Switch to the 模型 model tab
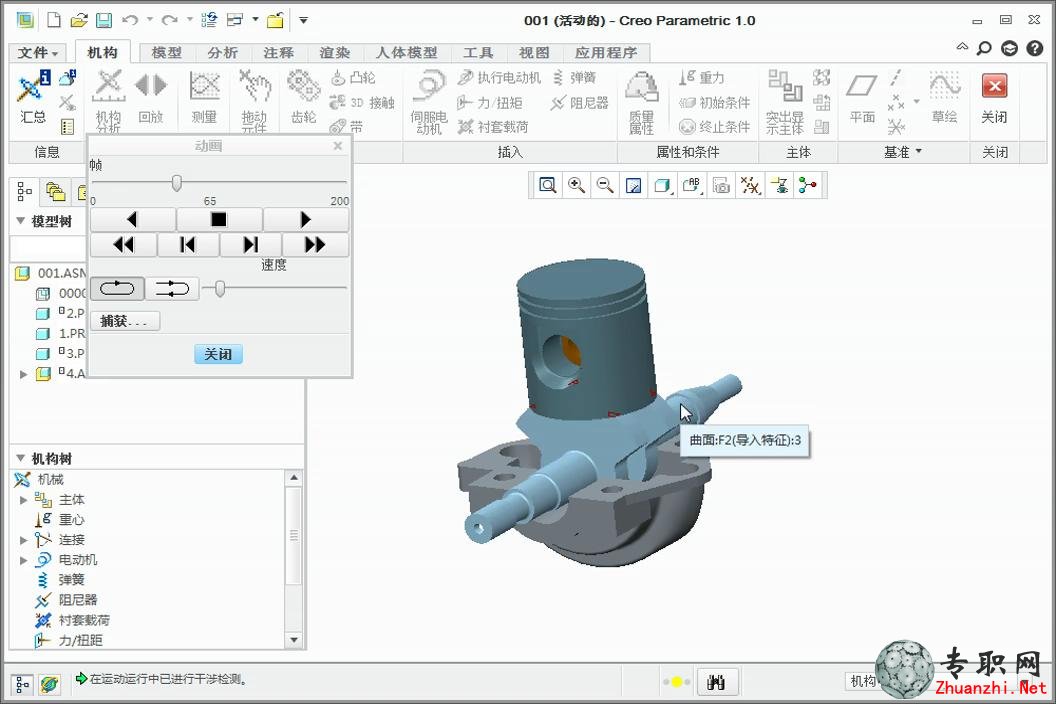The width and height of the screenshot is (1056, 704). [x=166, y=53]
